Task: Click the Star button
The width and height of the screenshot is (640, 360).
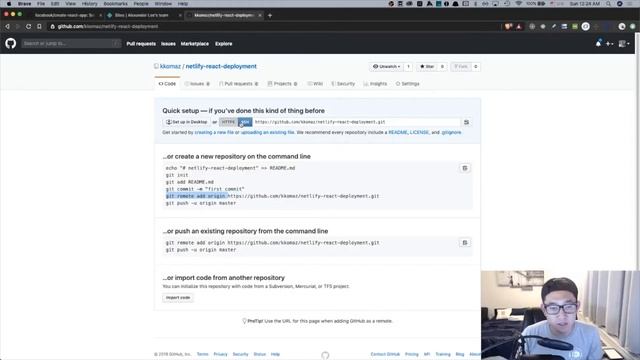Action: click(x=427, y=67)
